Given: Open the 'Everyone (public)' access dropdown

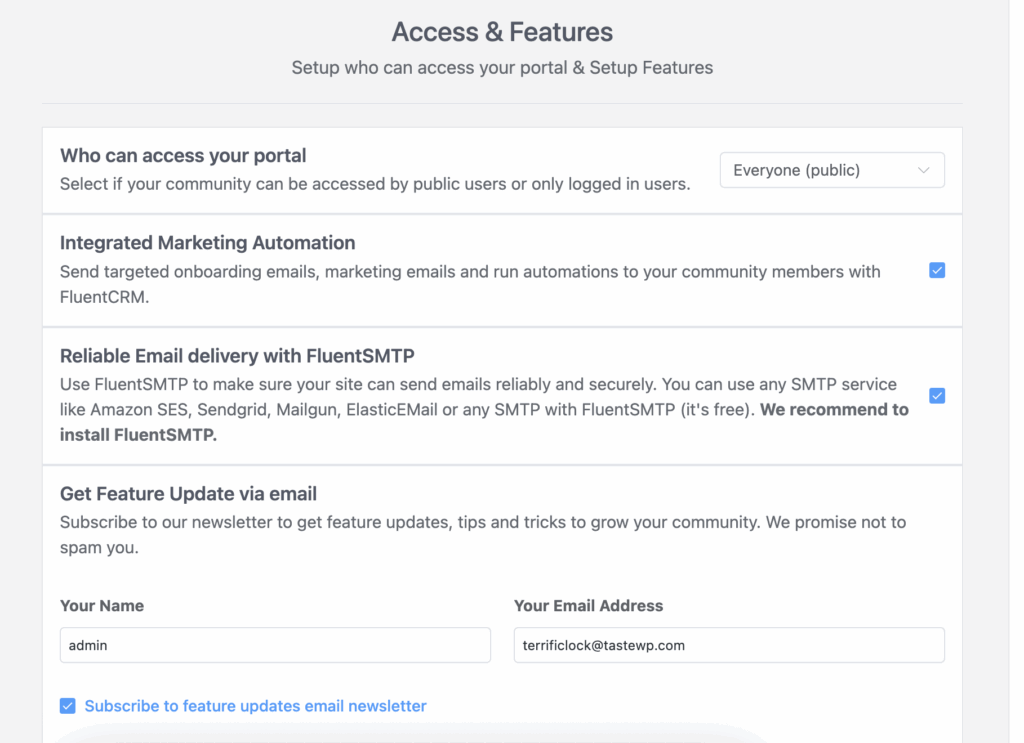Looking at the screenshot, I should 831,170.
